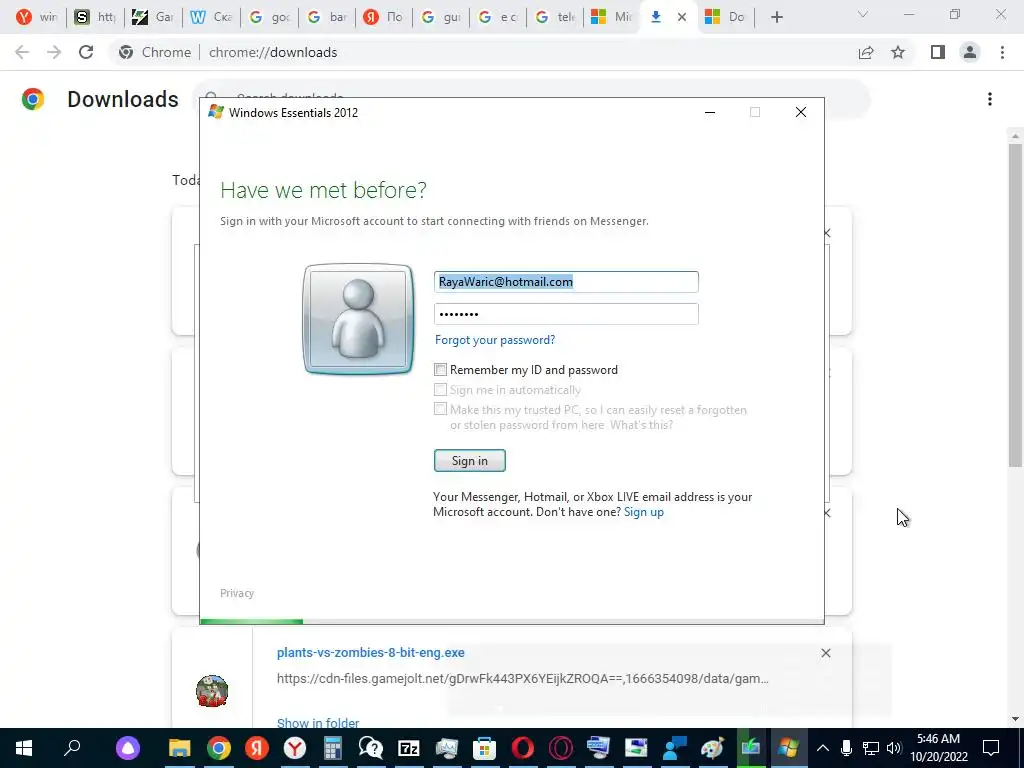The image size is (1024, 768).
Task: Click the email field RayaWaric@hotmail.com
Action: click(566, 281)
